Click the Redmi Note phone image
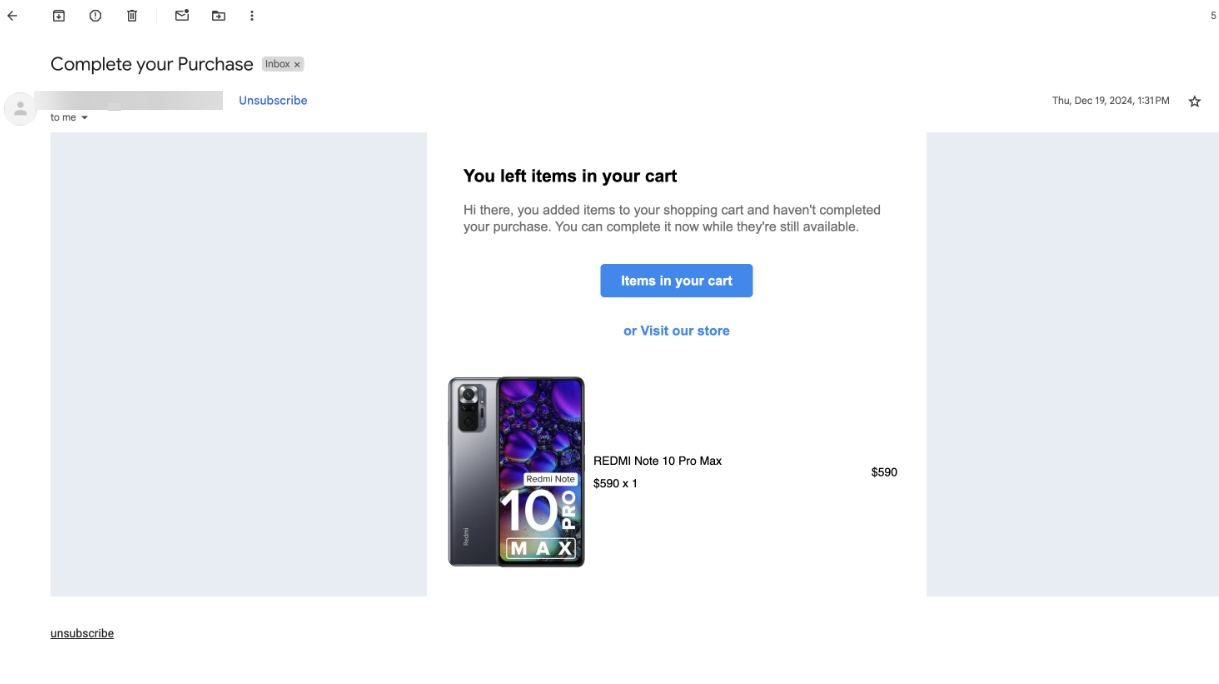The width and height of the screenshot is (1219, 684). (x=516, y=471)
